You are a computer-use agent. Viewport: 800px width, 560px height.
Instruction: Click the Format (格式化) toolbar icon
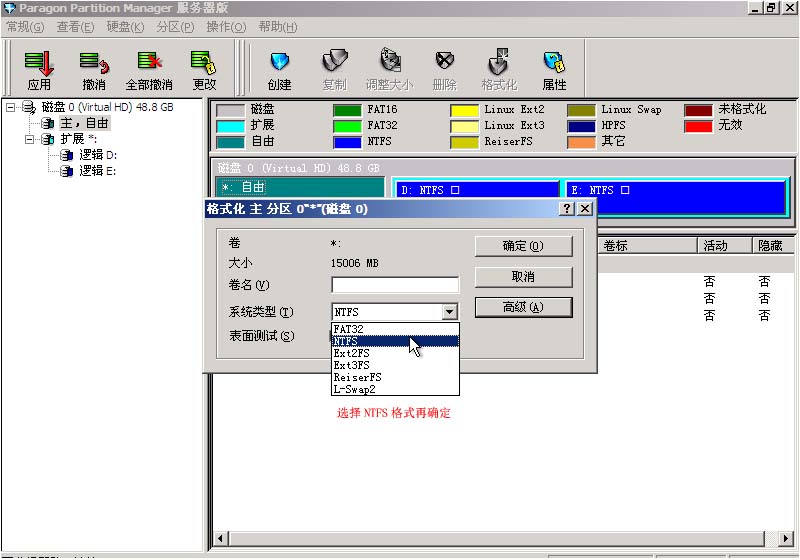[499, 70]
